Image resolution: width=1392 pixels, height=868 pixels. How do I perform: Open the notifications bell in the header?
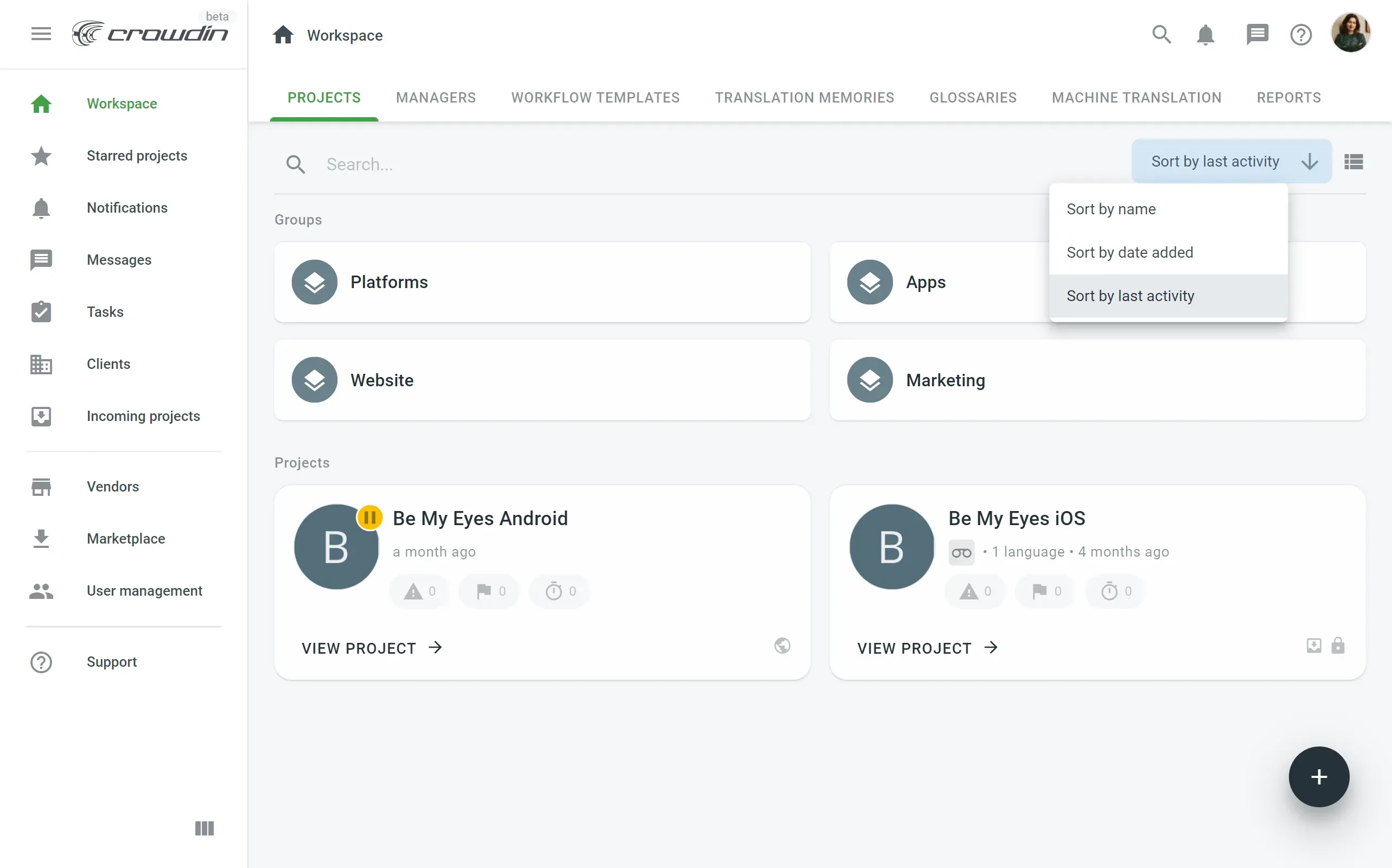pos(1205,35)
